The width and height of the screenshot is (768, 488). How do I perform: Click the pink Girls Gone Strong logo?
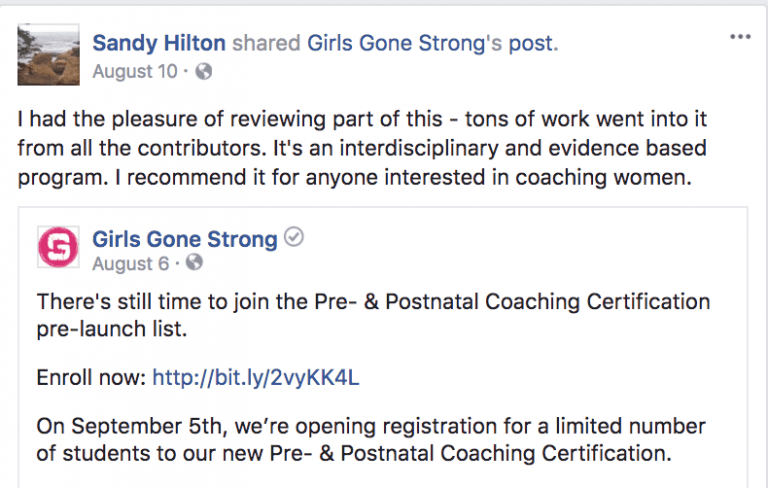58,247
